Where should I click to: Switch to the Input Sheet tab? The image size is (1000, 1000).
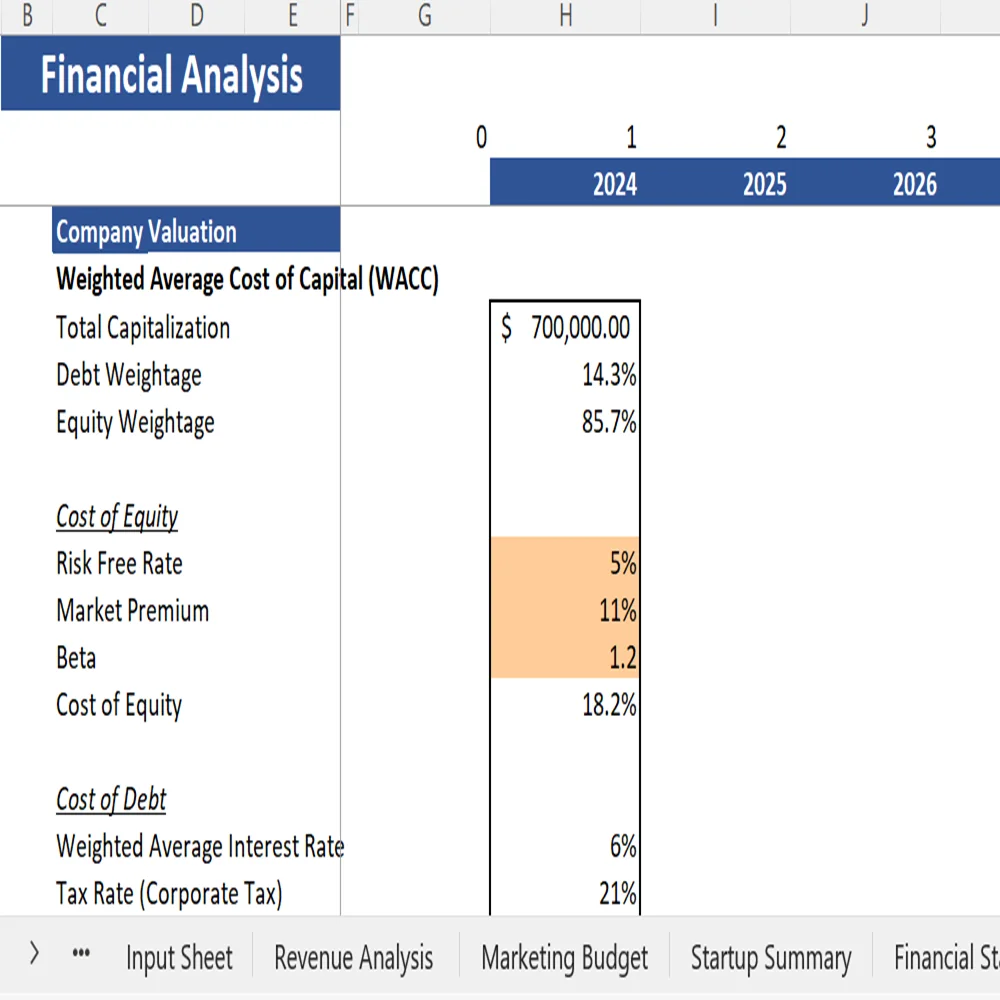tap(178, 957)
